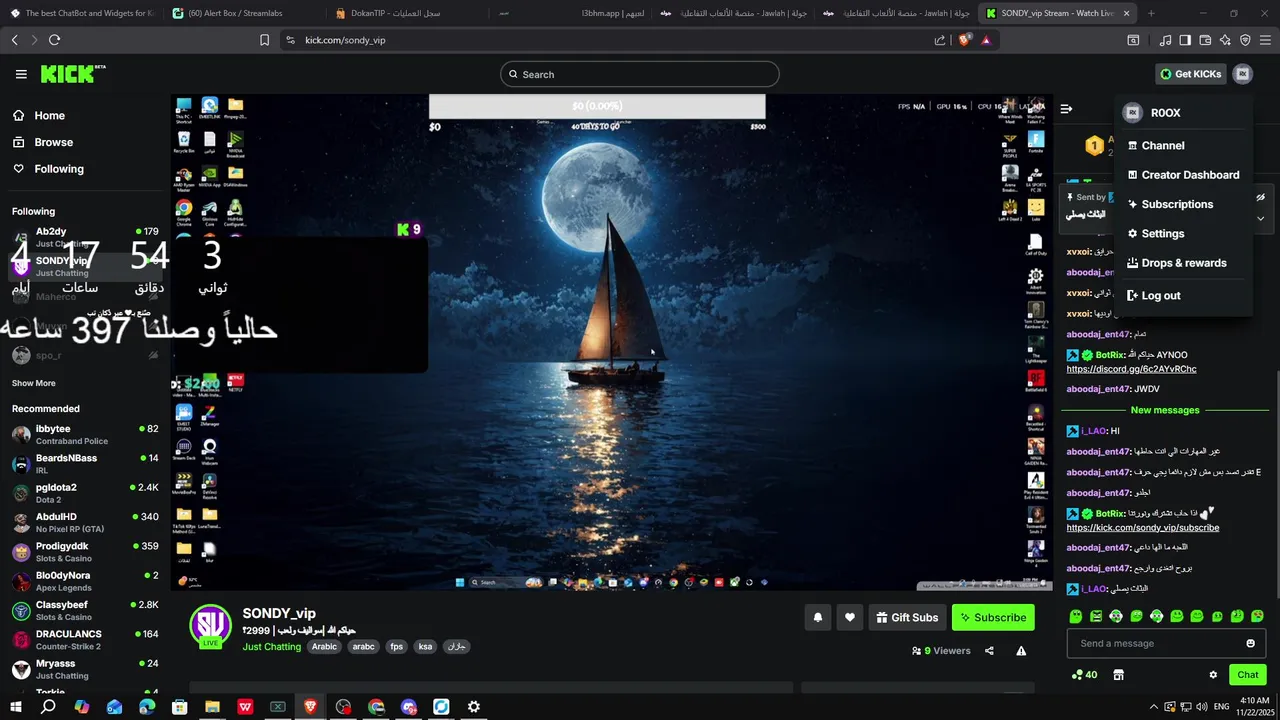The height and width of the screenshot is (720, 1280).
Task: Click the Subscribe button
Action: 993,618
